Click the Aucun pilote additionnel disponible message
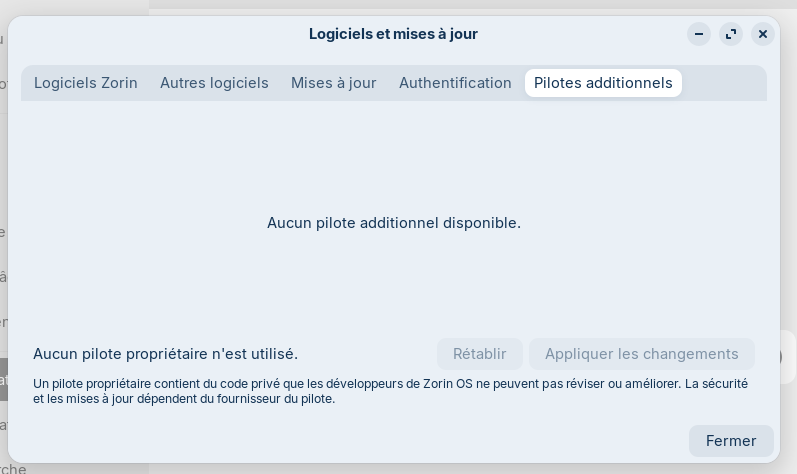Screen dimensions: 797x474 pos(394,223)
